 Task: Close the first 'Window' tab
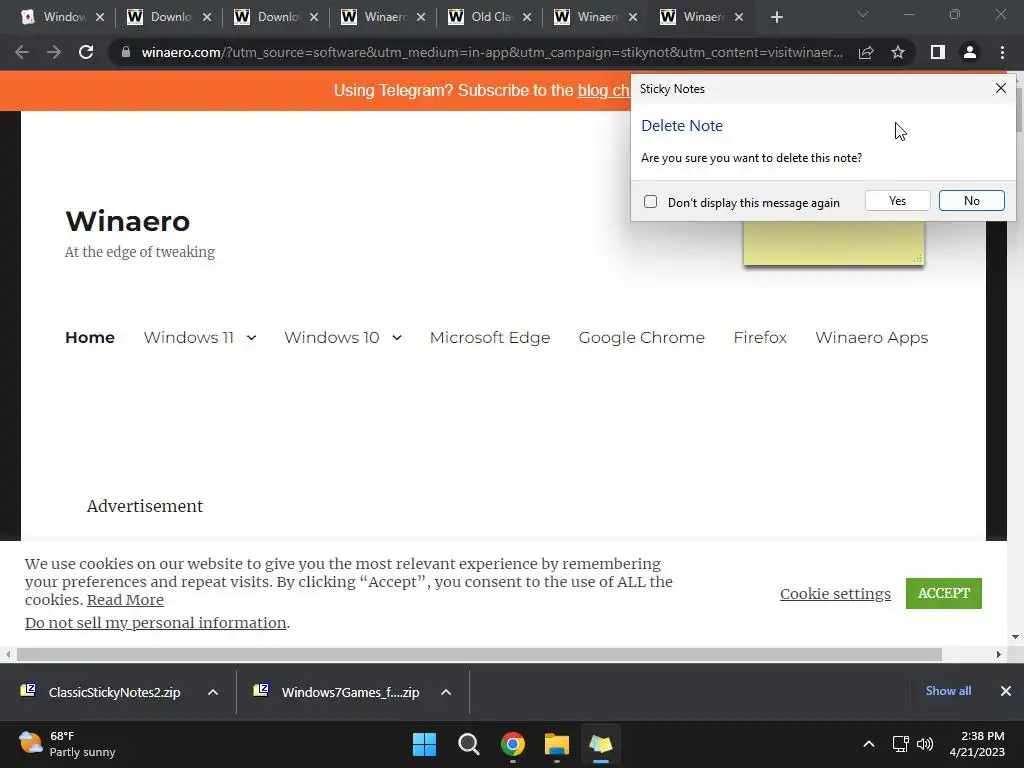click(x=100, y=17)
